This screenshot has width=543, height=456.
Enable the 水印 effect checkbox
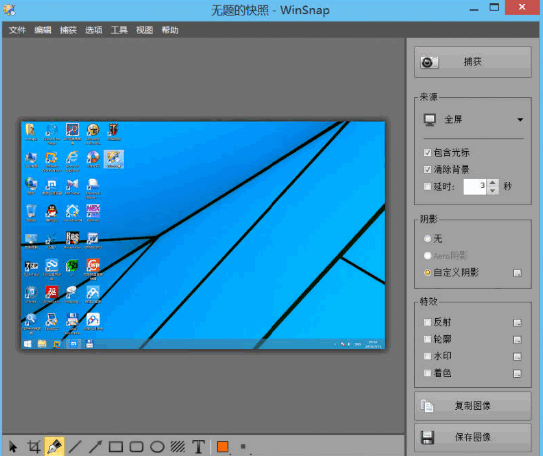(x=427, y=356)
